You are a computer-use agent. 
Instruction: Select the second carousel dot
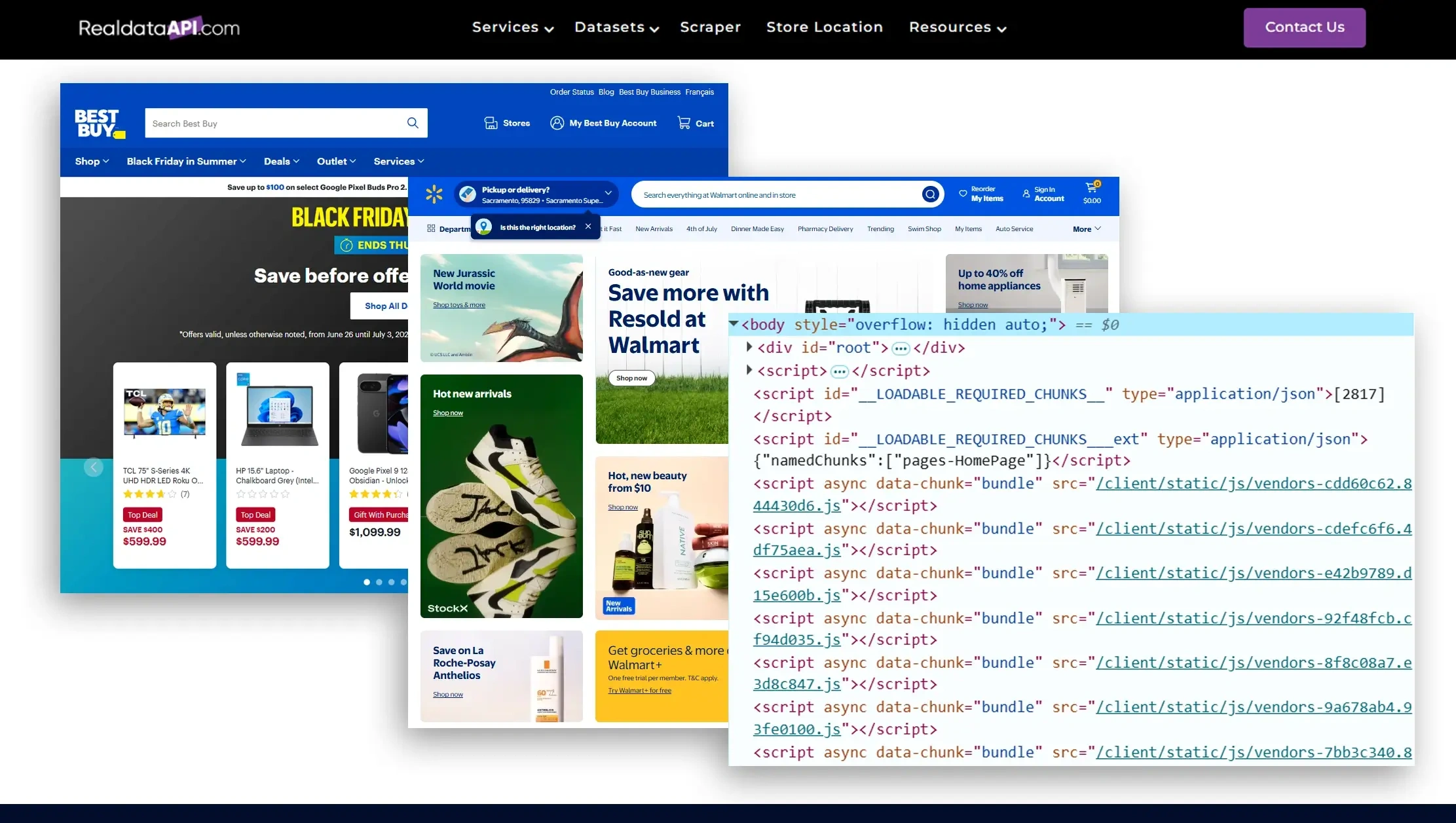click(379, 582)
